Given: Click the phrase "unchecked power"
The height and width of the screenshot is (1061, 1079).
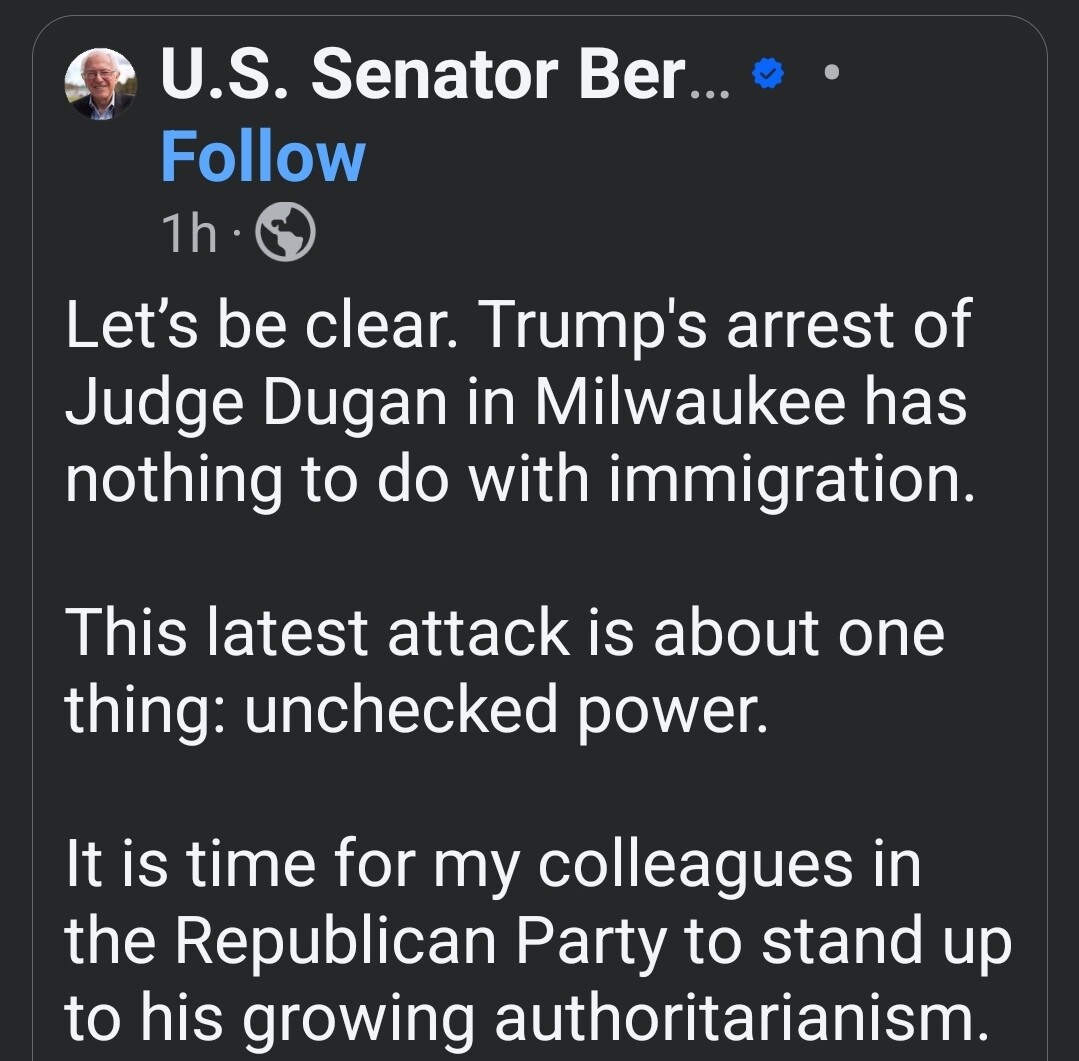Looking at the screenshot, I should click(x=506, y=711).
